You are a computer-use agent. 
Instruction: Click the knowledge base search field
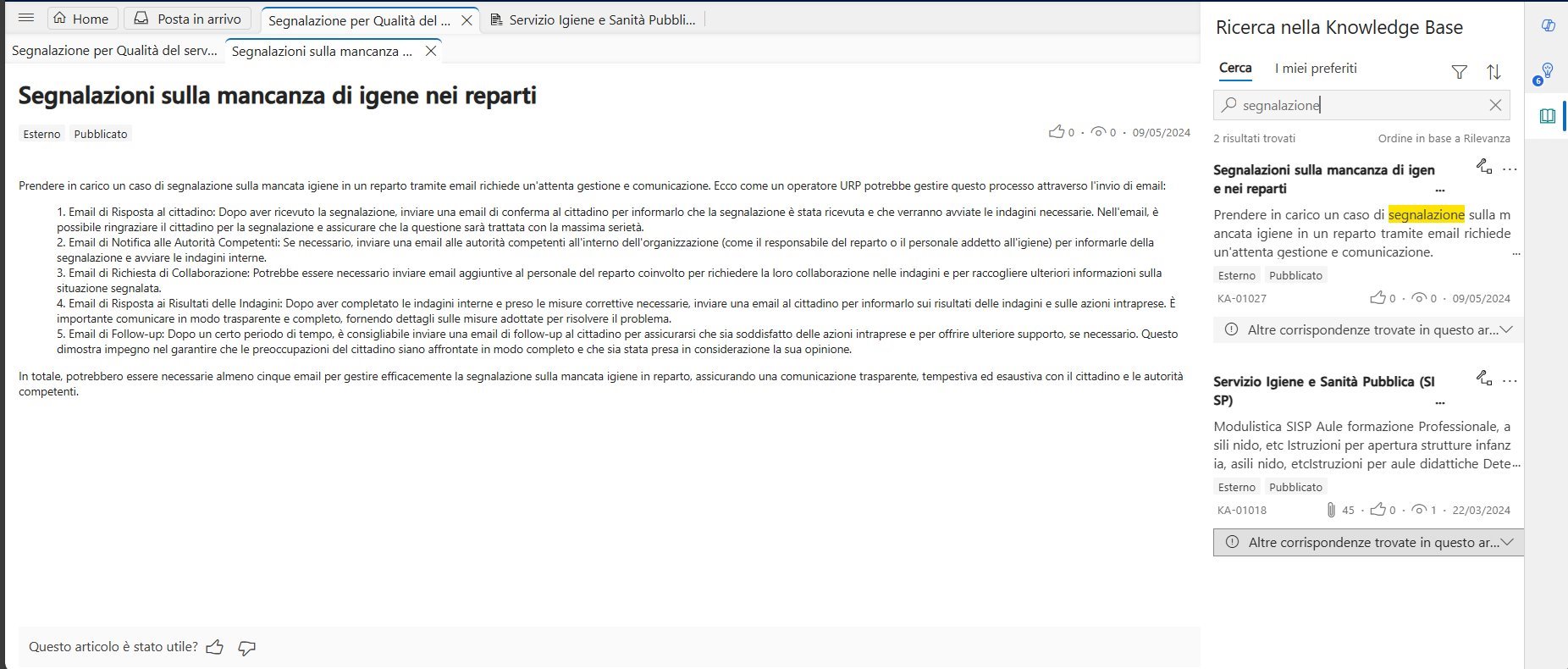point(1361,105)
